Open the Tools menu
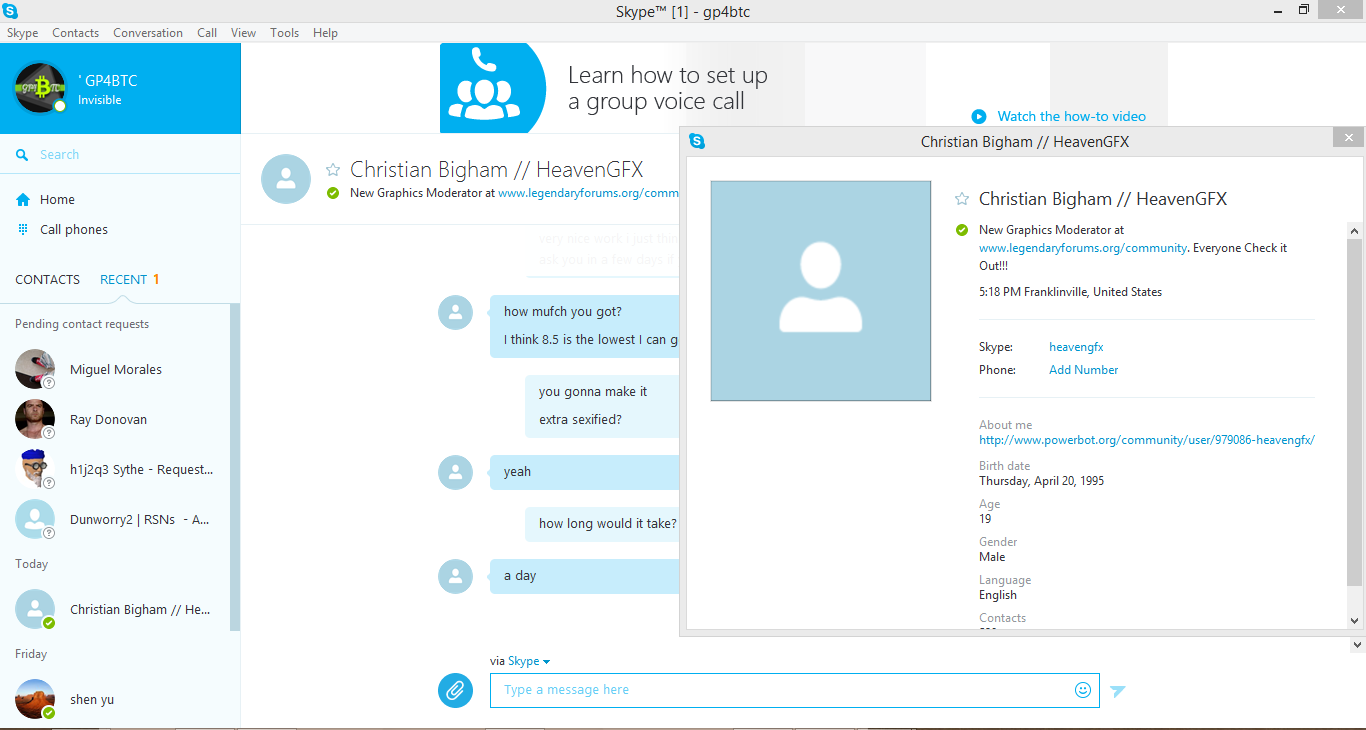Image resolution: width=1366 pixels, height=730 pixels. [284, 32]
